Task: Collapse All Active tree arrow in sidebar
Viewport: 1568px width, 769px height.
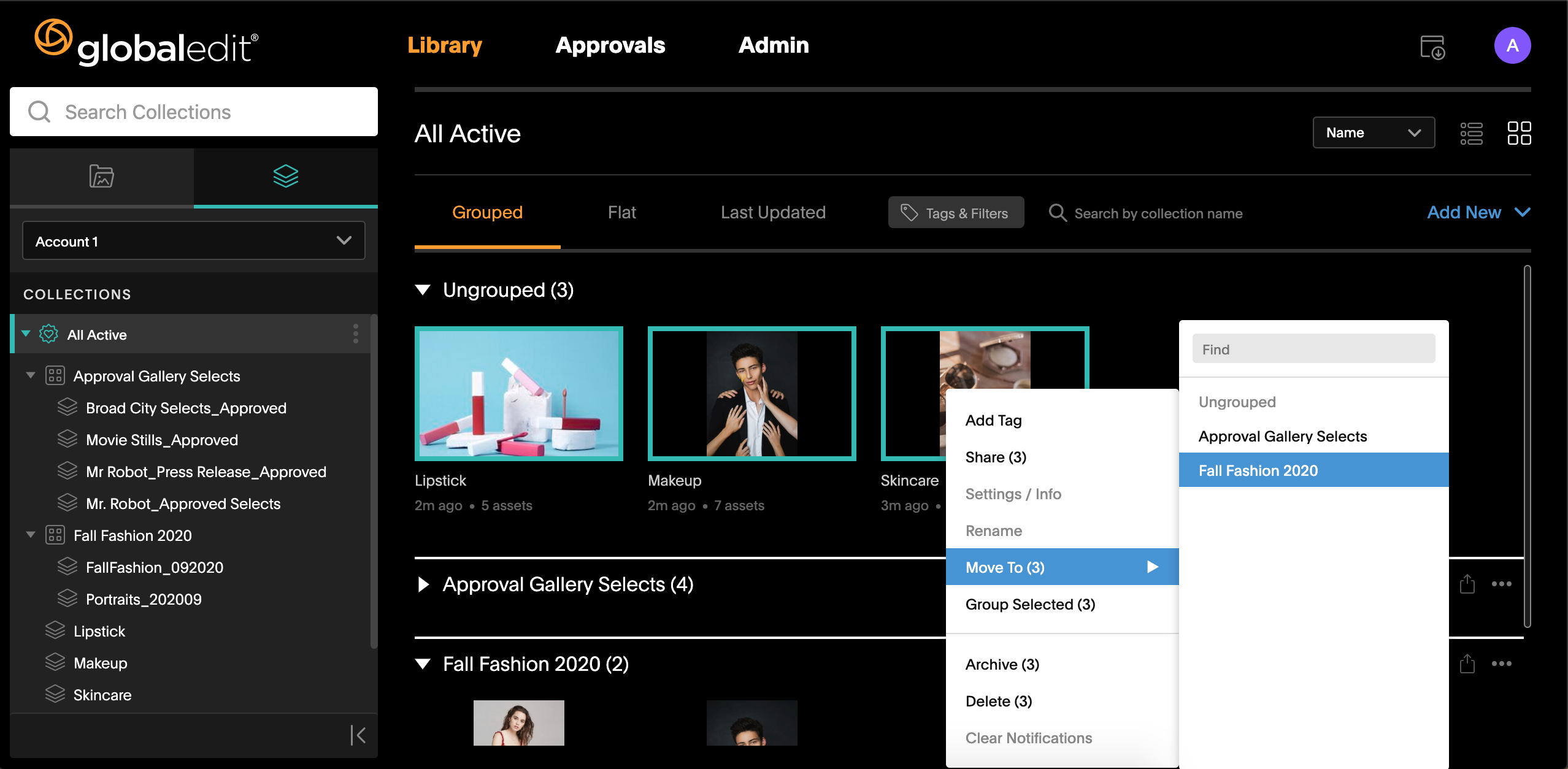Action: pos(26,334)
